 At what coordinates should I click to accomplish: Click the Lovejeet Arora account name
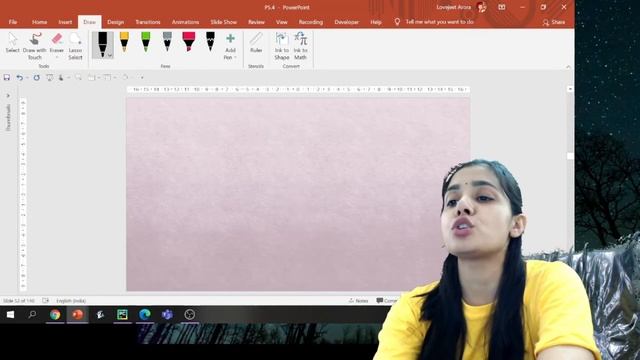coord(453,7)
